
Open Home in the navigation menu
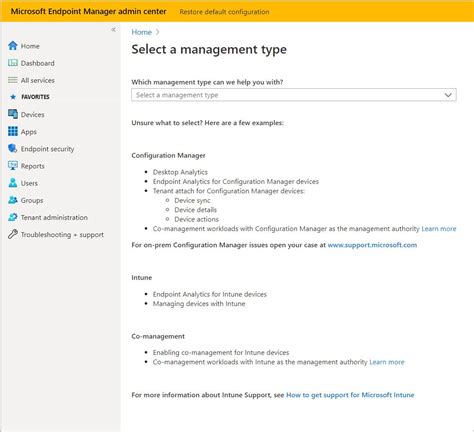pyautogui.click(x=30, y=46)
